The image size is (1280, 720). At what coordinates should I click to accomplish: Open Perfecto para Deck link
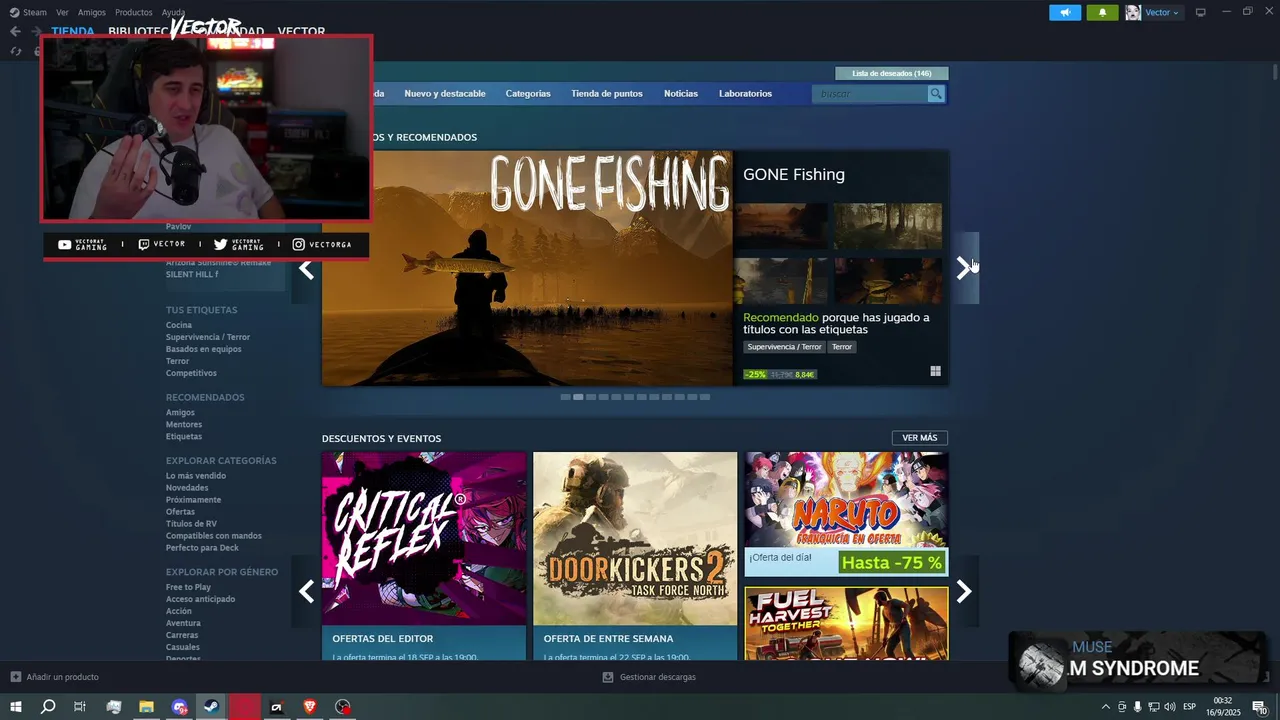(202, 548)
